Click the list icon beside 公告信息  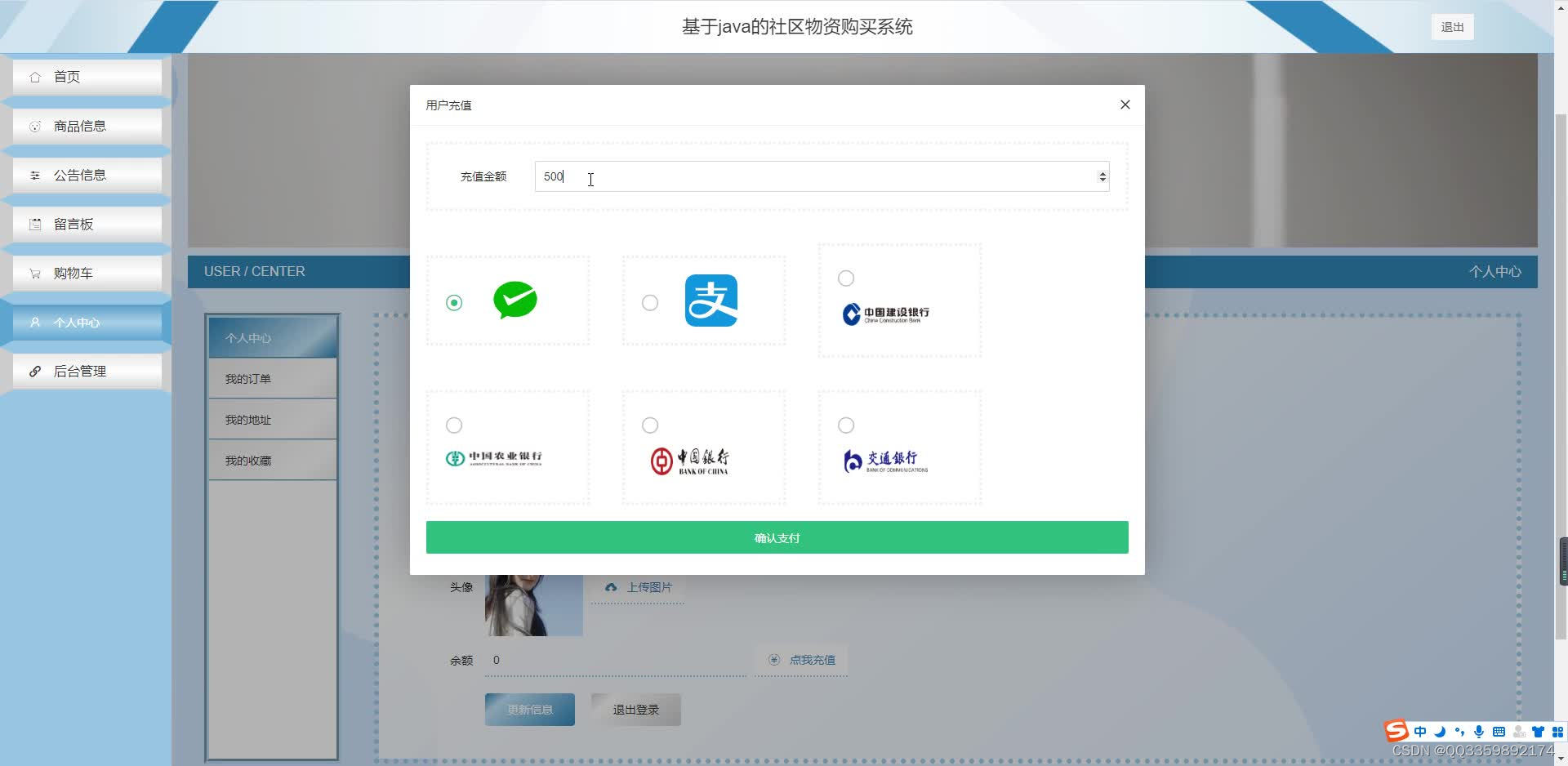[x=35, y=175]
